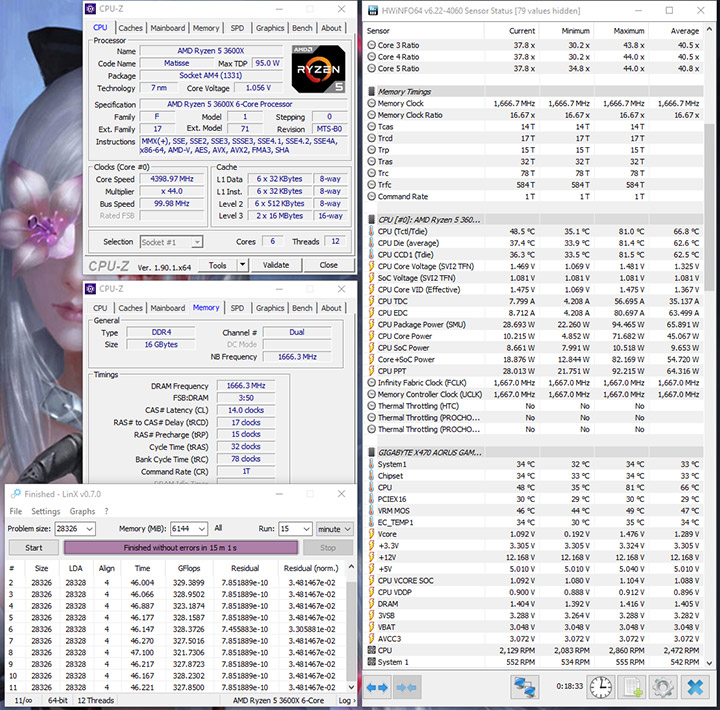720x710 pixels.
Task: Click lightning icon beside DRAM voltage row
Action: pos(371,603)
